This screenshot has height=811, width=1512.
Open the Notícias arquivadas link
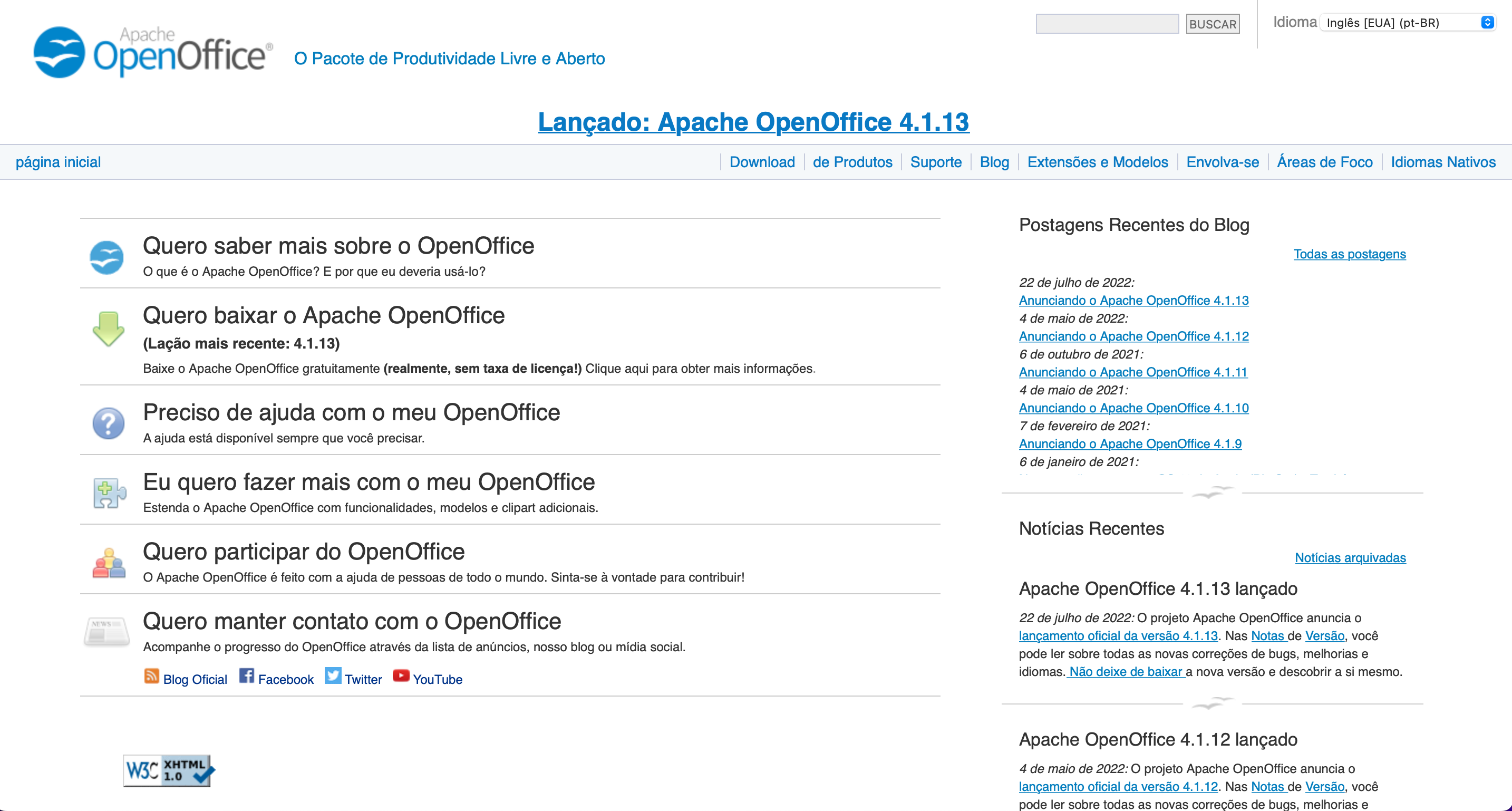(x=1350, y=557)
